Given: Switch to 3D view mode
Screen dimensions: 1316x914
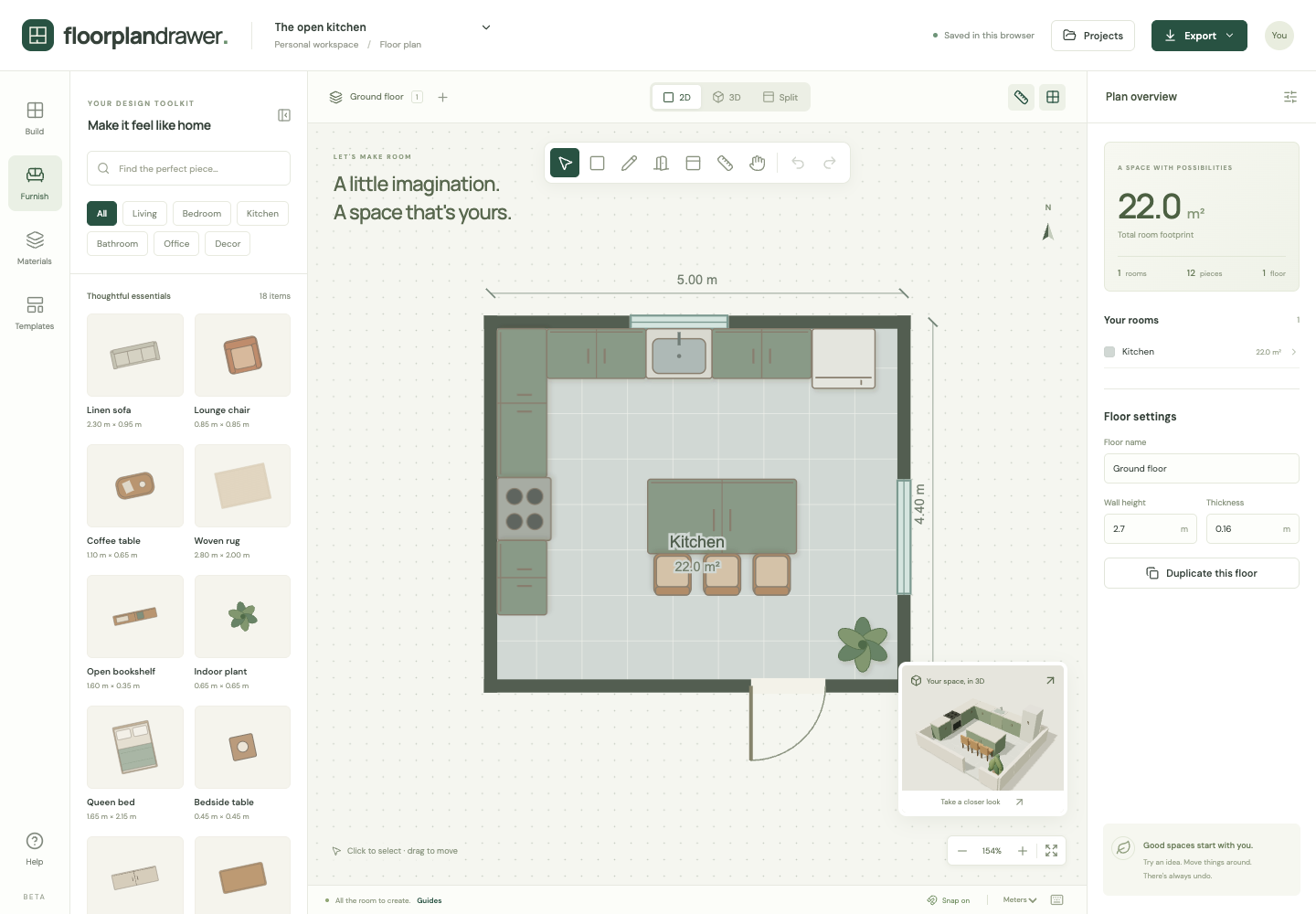Looking at the screenshot, I should point(727,97).
